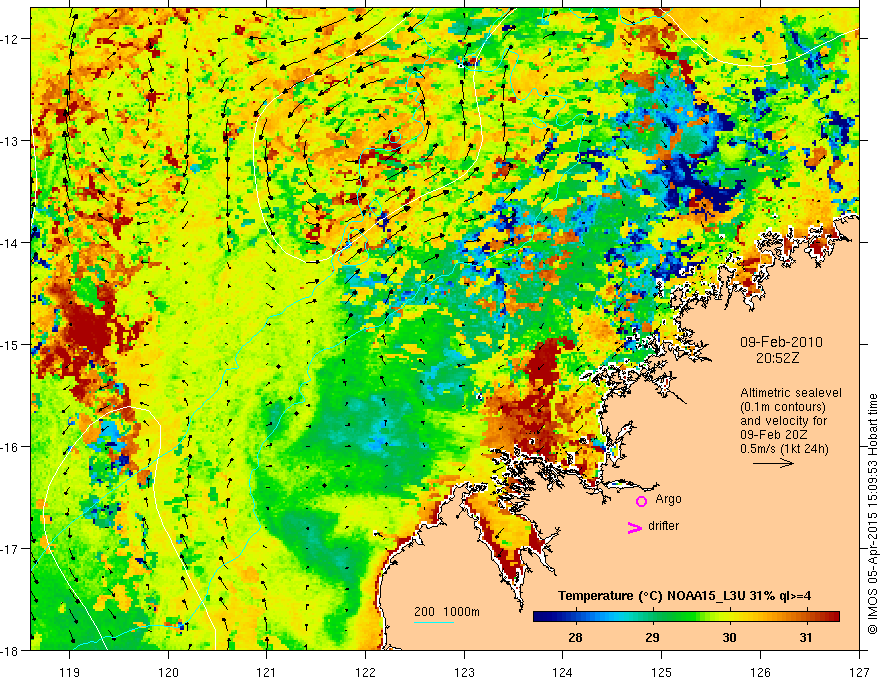Click the '(0.1m contours)' caption line
880x680 pixels.
[783, 407]
